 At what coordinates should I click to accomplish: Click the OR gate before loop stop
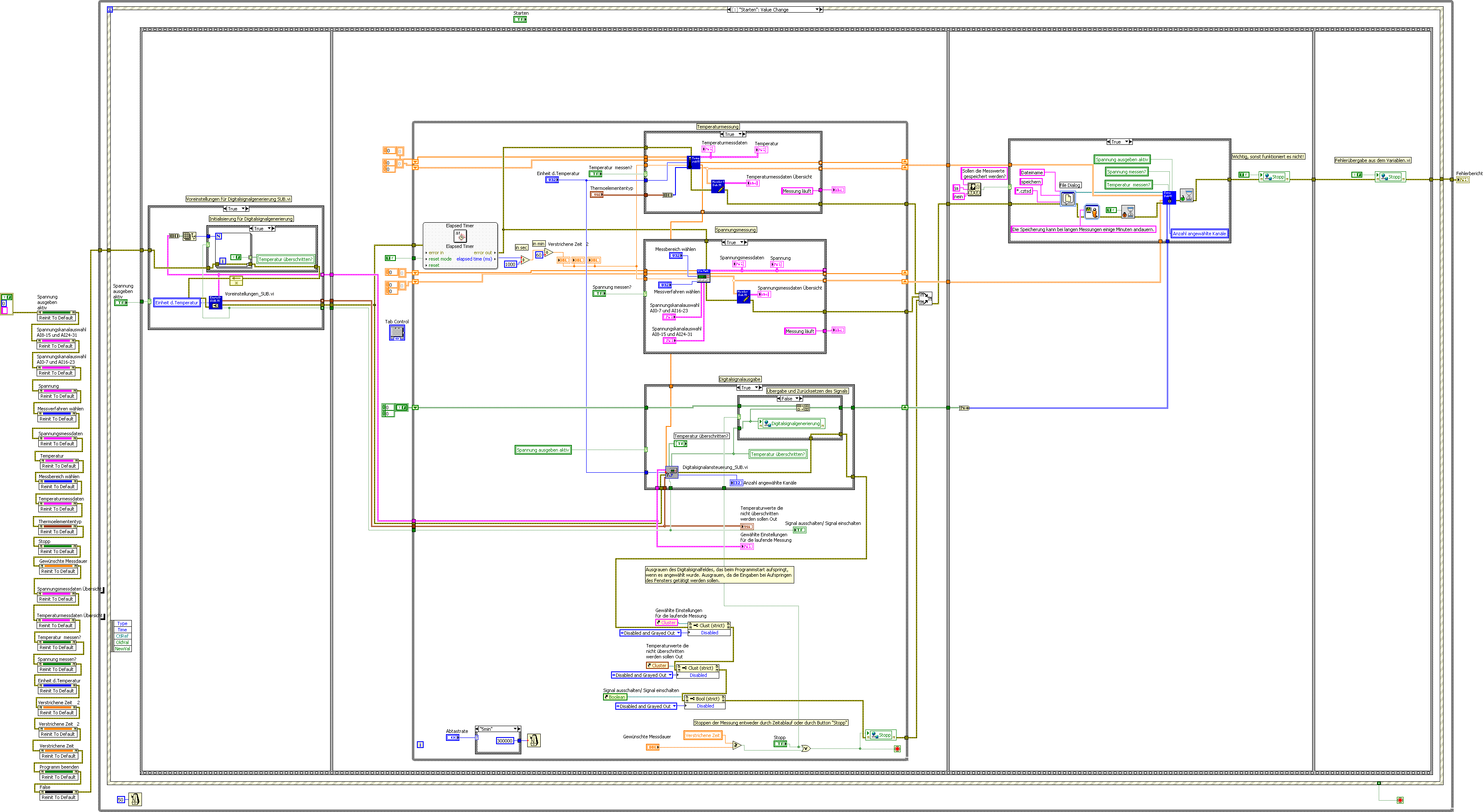pyautogui.click(x=805, y=749)
